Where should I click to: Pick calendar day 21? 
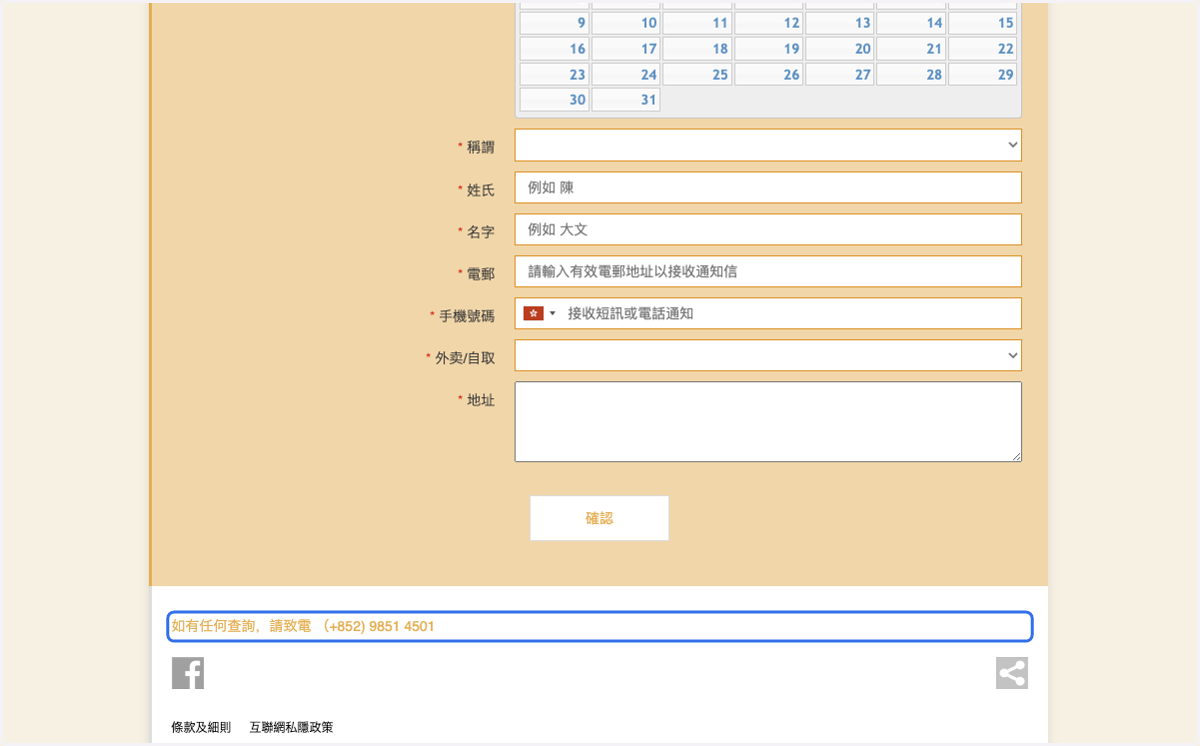(x=911, y=49)
